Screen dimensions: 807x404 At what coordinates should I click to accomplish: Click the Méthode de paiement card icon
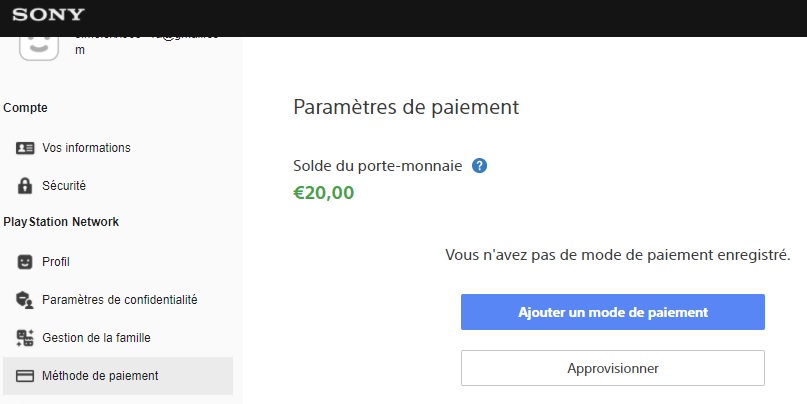coord(25,376)
